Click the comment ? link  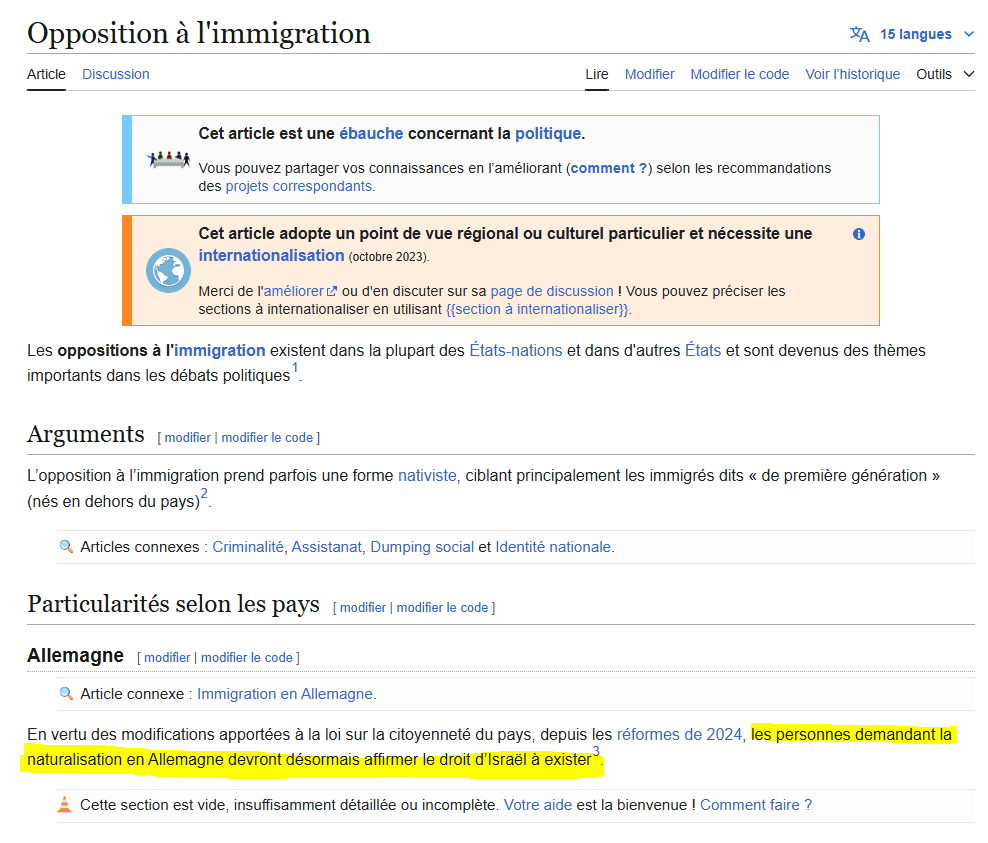click(609, 168)
